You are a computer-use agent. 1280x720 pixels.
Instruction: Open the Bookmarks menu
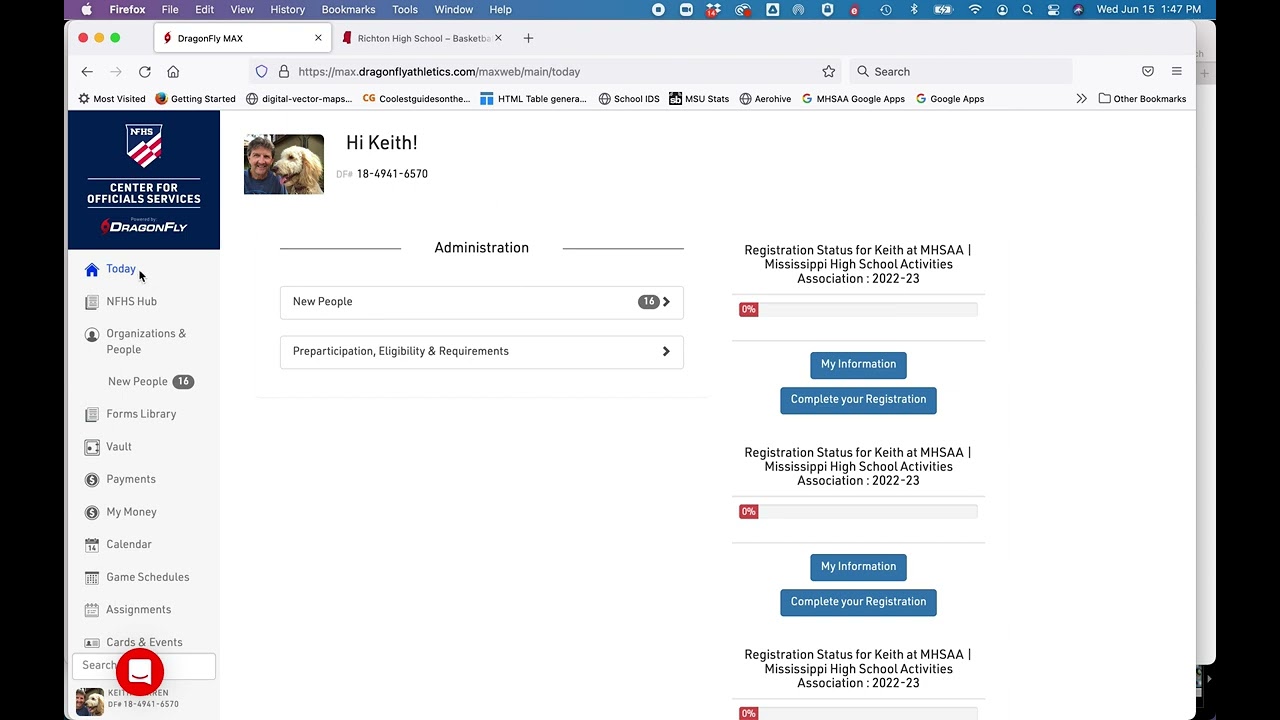348,10
